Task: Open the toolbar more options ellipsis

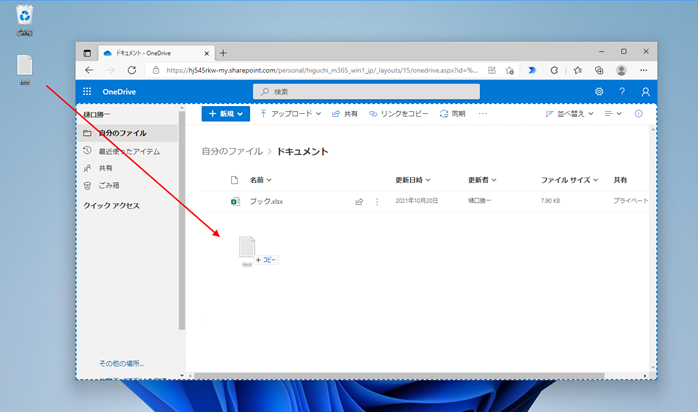Action: 483,114
